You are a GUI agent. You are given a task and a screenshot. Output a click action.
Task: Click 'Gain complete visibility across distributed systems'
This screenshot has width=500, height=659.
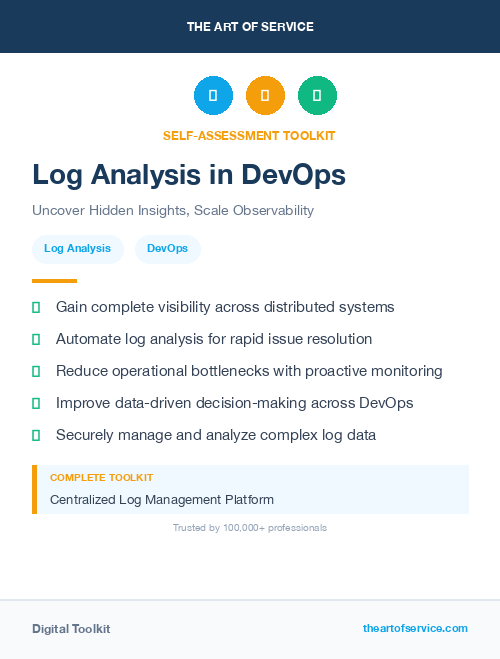225,307
